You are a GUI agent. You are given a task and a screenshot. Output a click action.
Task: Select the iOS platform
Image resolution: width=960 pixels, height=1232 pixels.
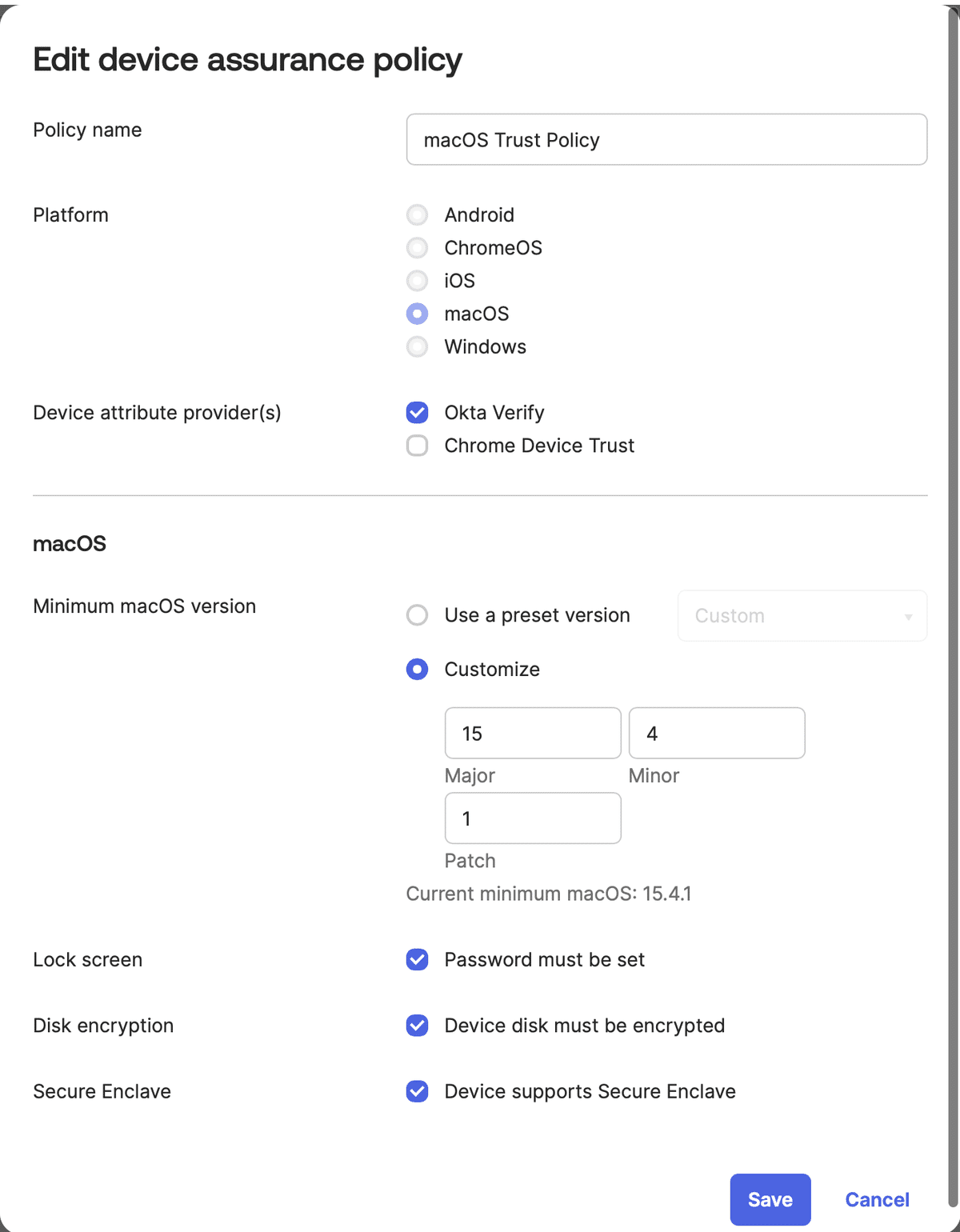tap(417, 281)
